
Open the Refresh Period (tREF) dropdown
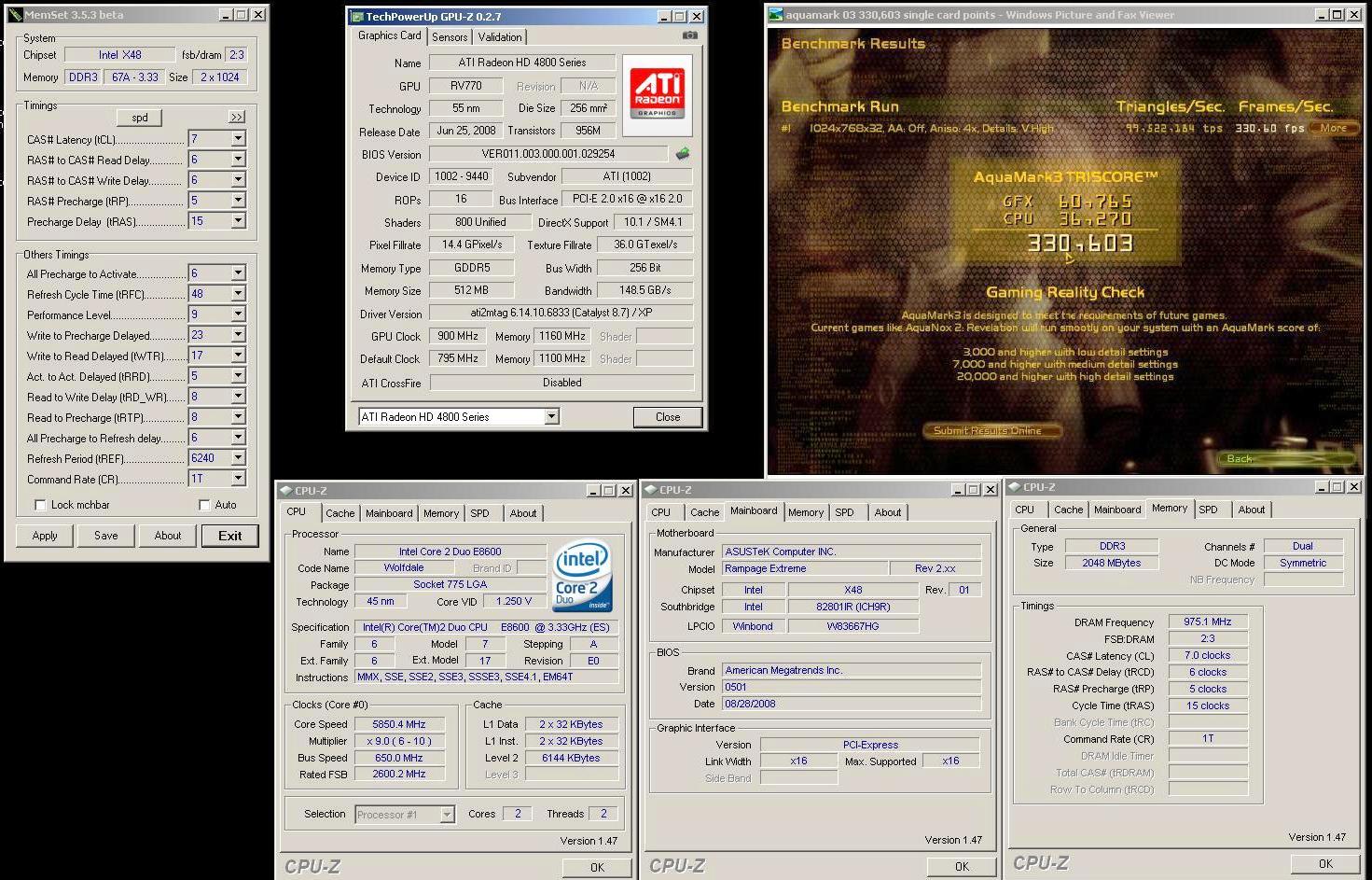[x=238, y=458]
